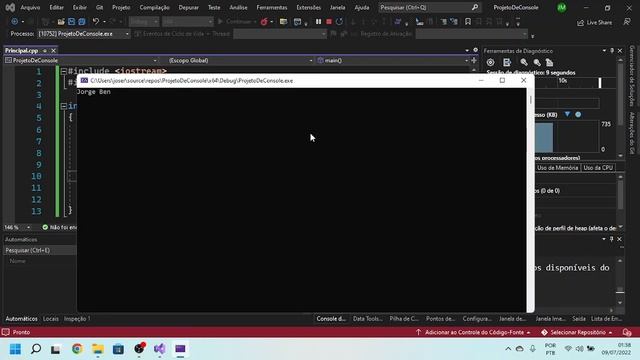
Task: Save all files
Action: pyautogui.click(x=82, y=21)
